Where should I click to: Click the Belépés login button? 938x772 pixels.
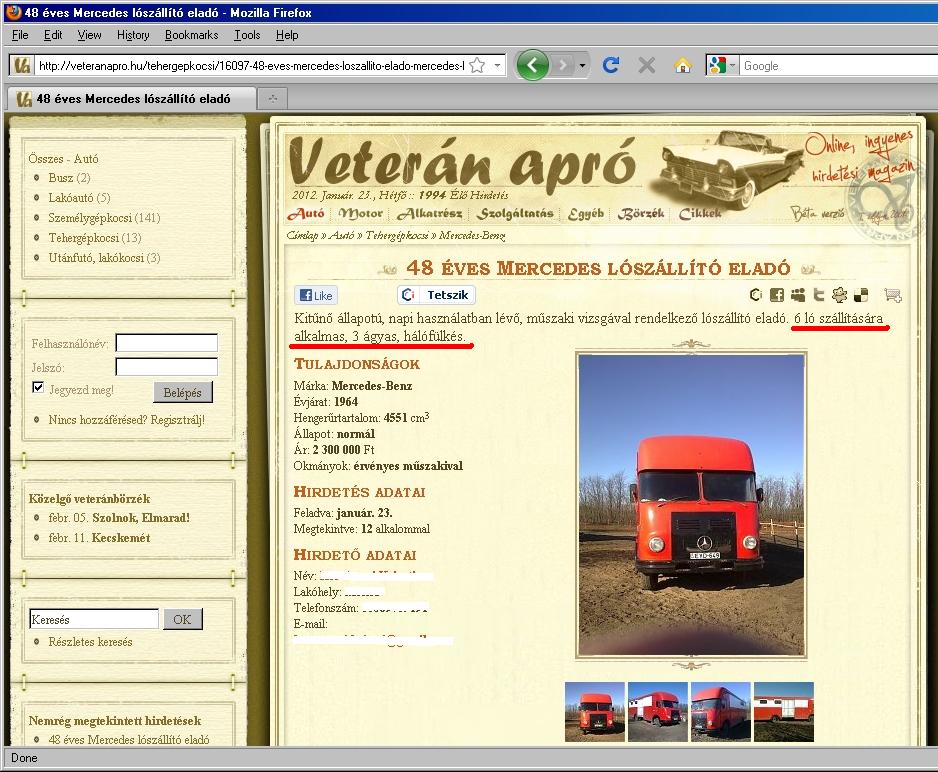point(183,393)
